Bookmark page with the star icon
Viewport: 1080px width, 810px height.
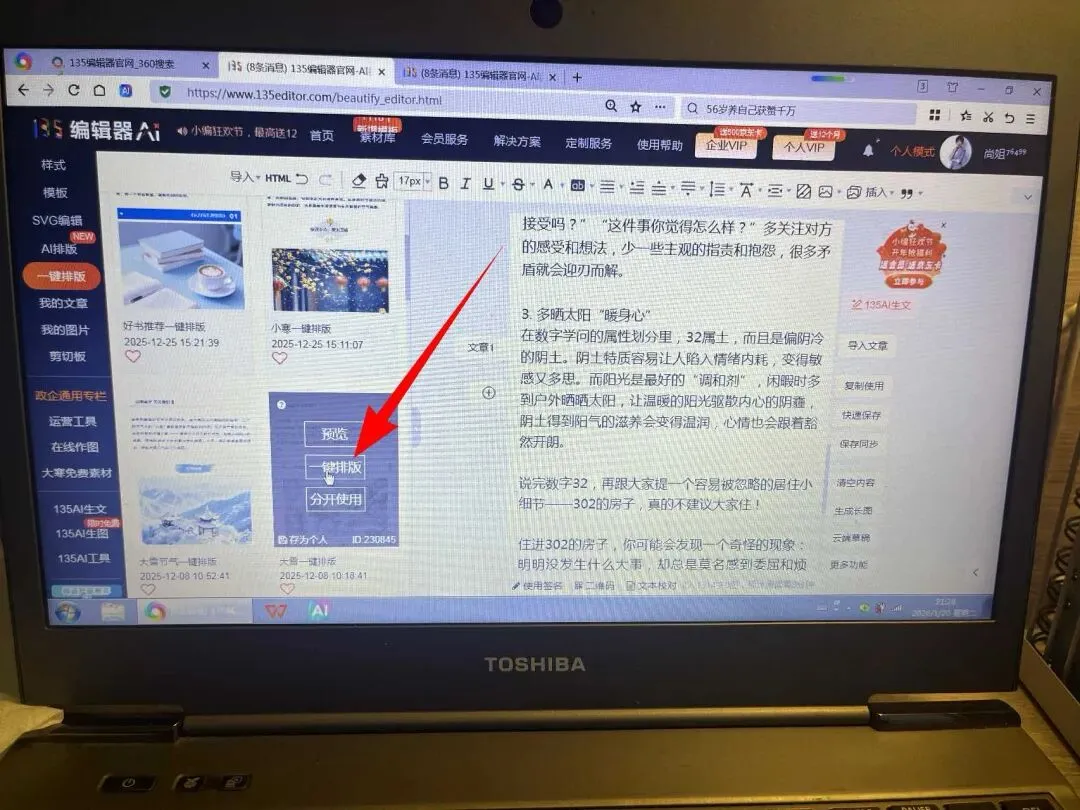(x=636, y=106)
